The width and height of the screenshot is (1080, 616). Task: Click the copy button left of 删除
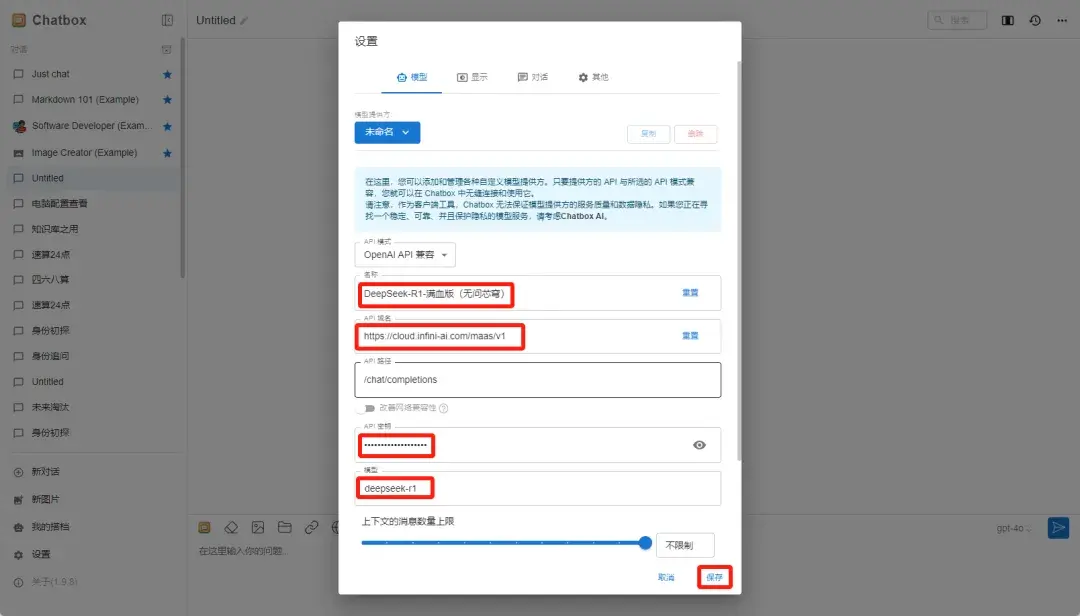click(x=648, y=134)
